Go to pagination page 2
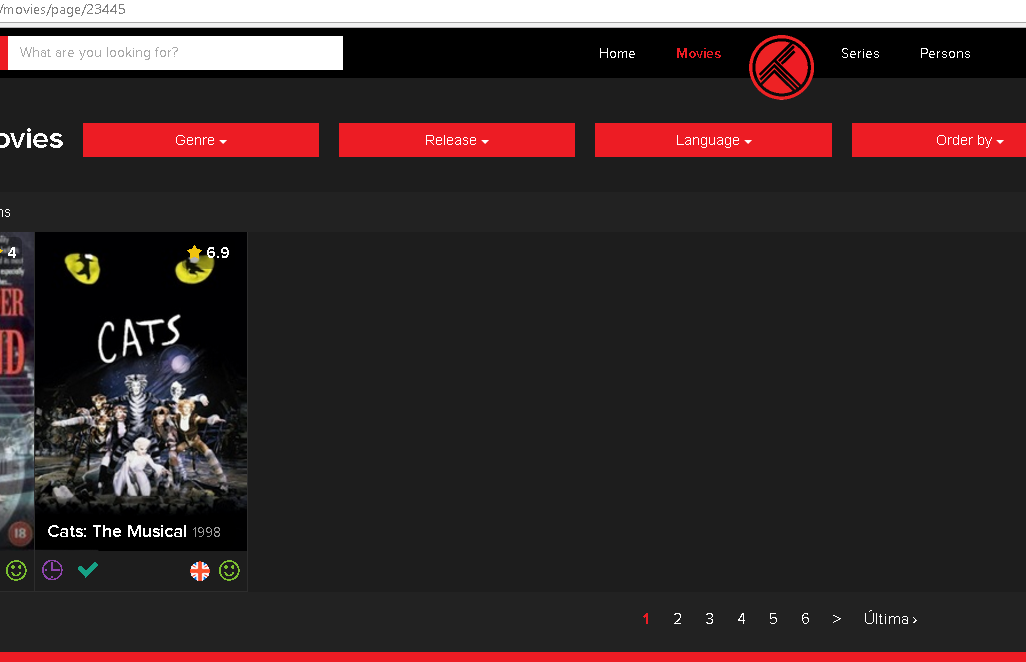The width and height of the screenshot is (1026, 662). (x=677, y=619)
